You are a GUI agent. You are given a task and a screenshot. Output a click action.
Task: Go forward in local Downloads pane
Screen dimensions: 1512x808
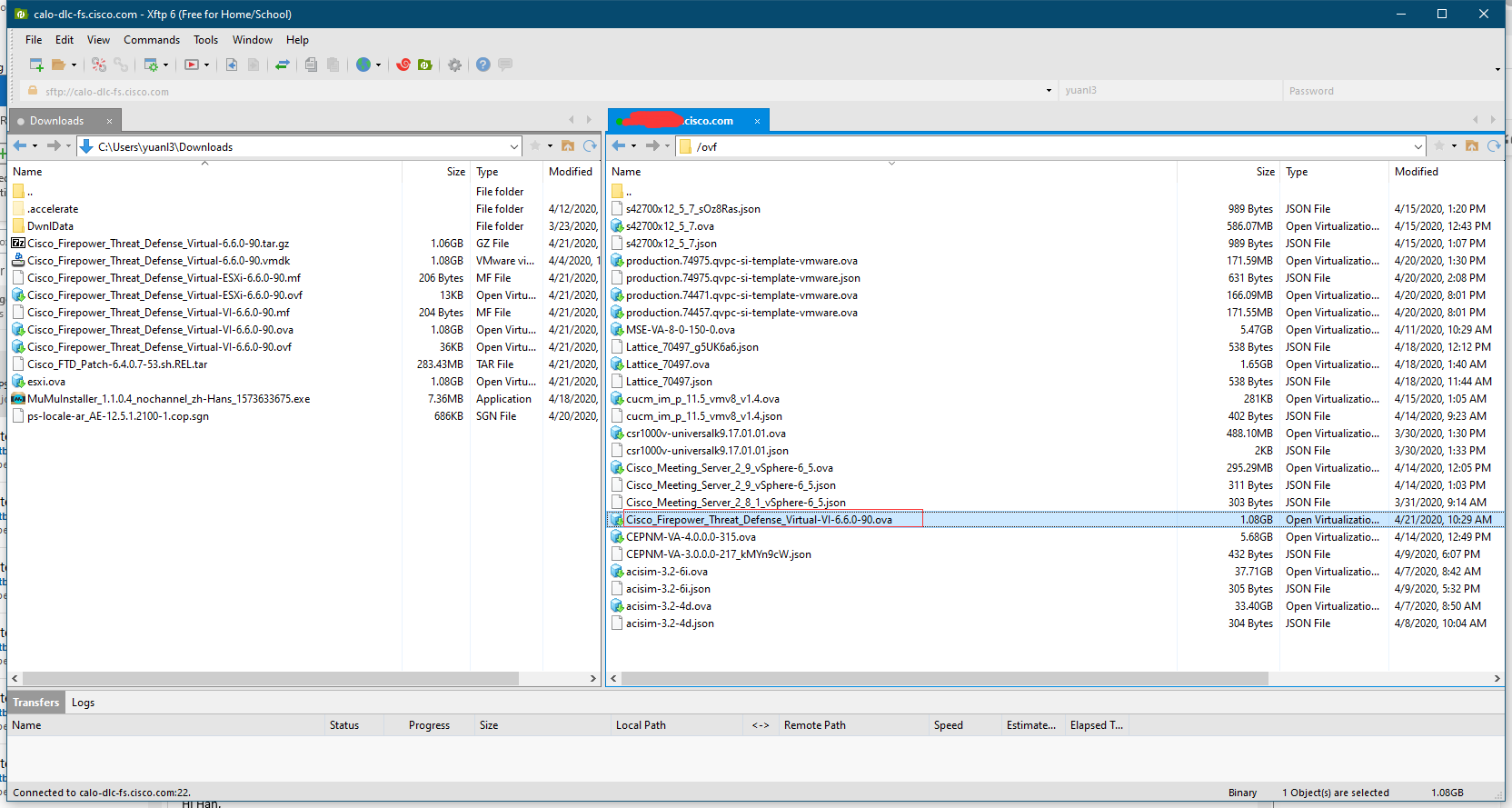(54, 146)
